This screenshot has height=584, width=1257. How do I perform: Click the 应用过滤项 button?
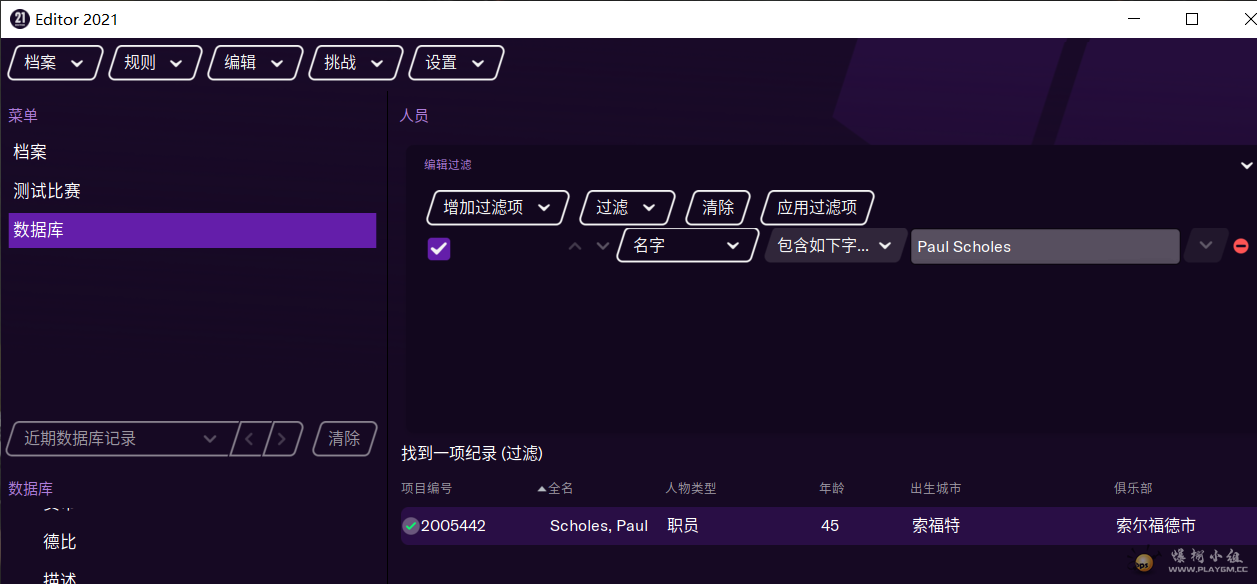[x=817, y=208]
